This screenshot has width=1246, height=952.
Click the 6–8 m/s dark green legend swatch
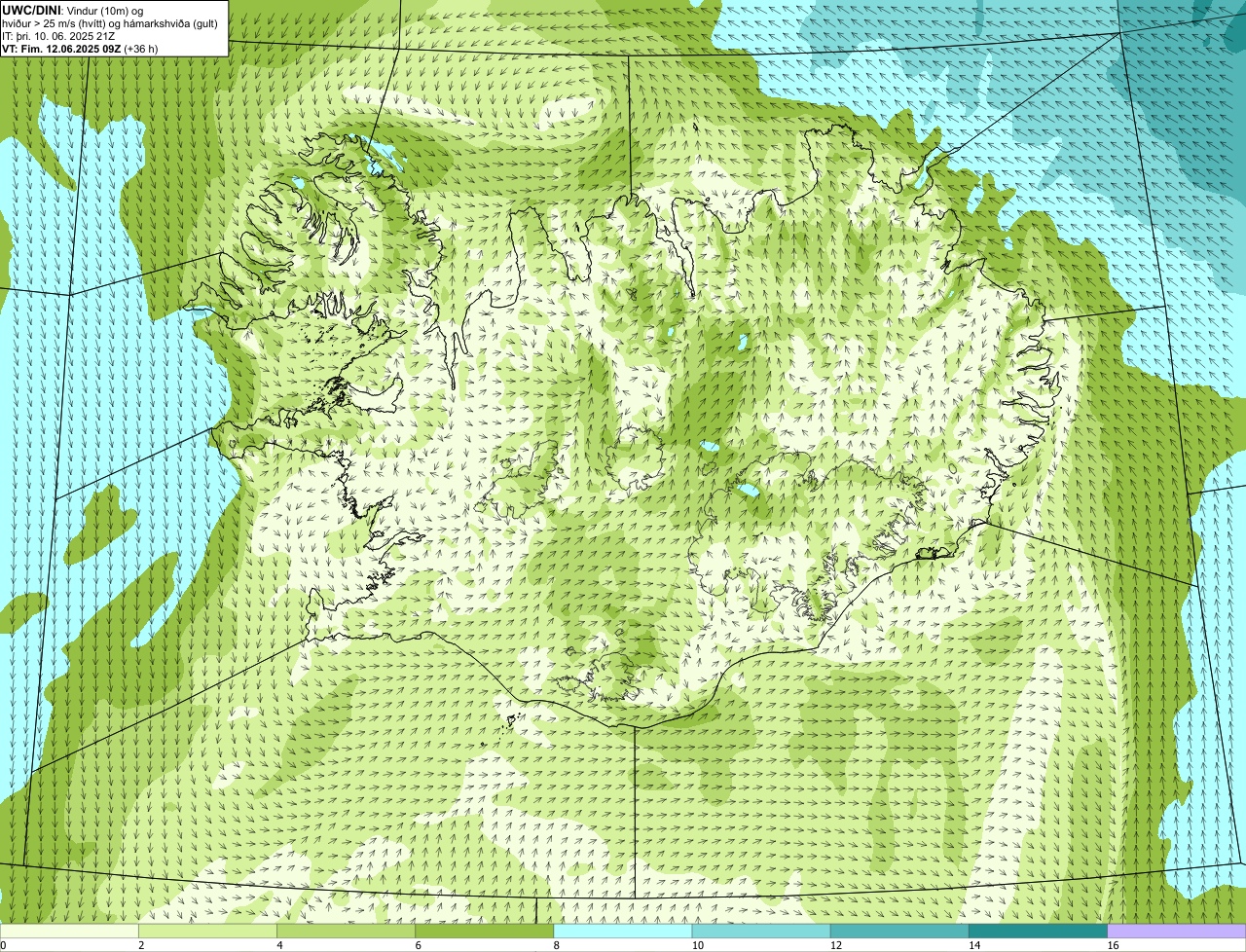[x=485, y=931]
